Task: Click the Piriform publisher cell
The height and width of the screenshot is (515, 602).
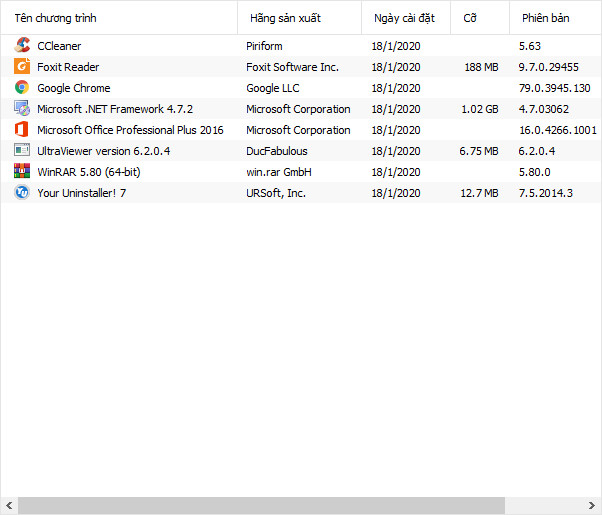Action: 264,46
